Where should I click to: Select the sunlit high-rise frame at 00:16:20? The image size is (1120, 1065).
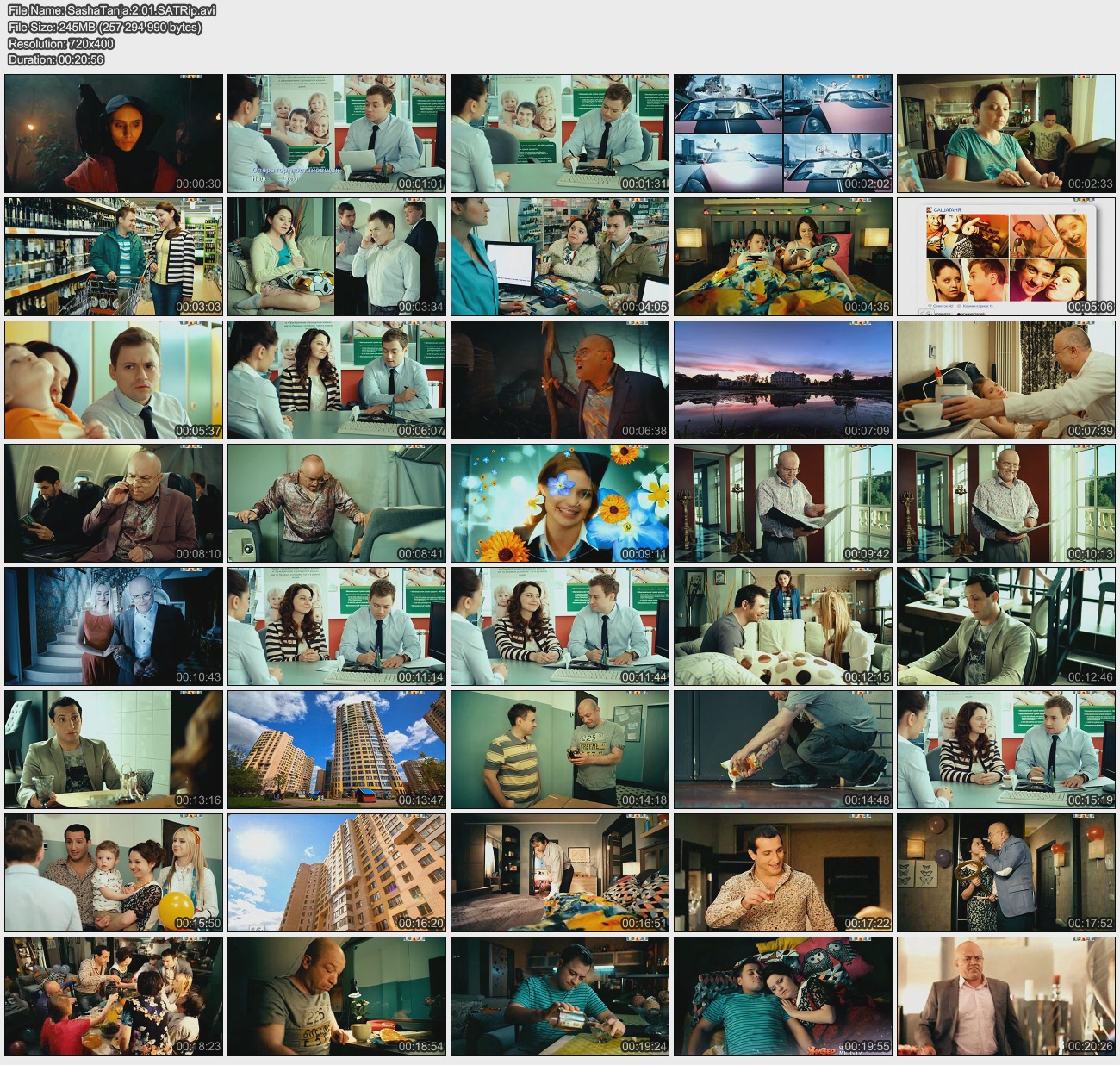pos(337,873)
